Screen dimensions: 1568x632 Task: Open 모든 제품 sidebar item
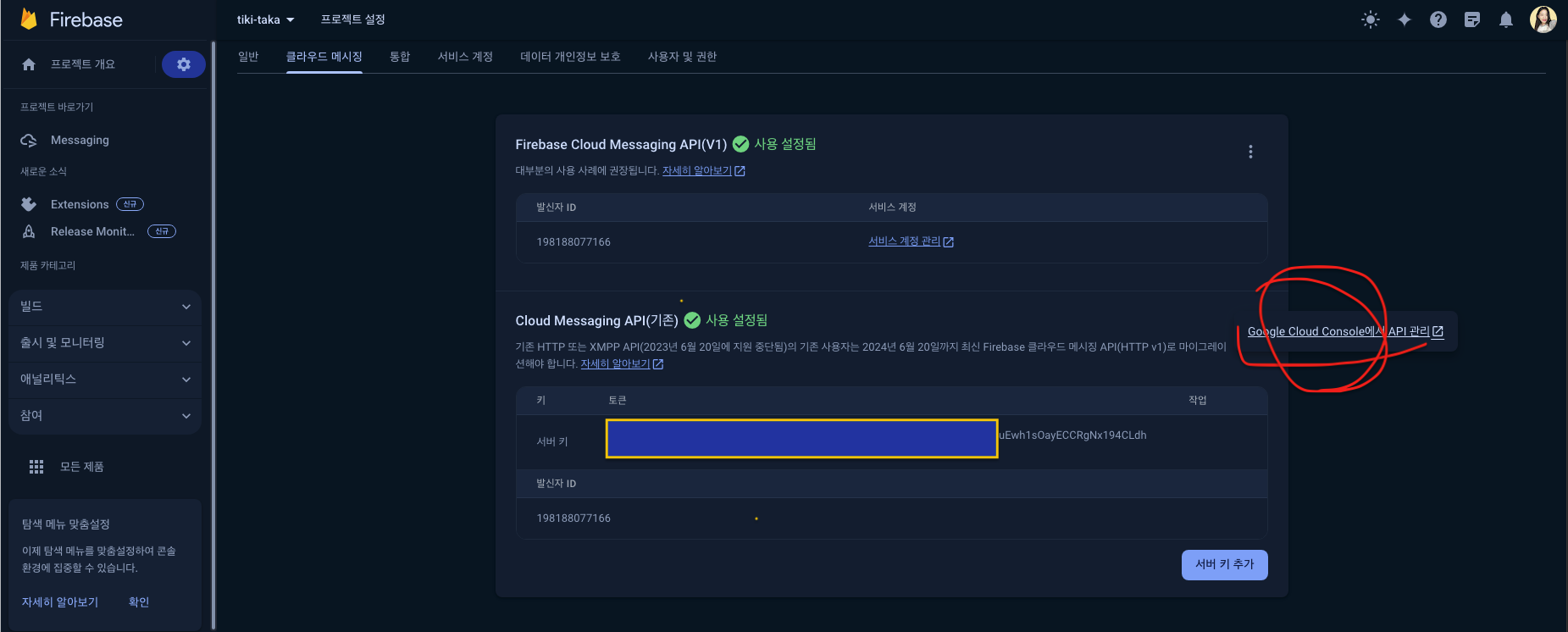pyautogui.click(x=82, y=467)
